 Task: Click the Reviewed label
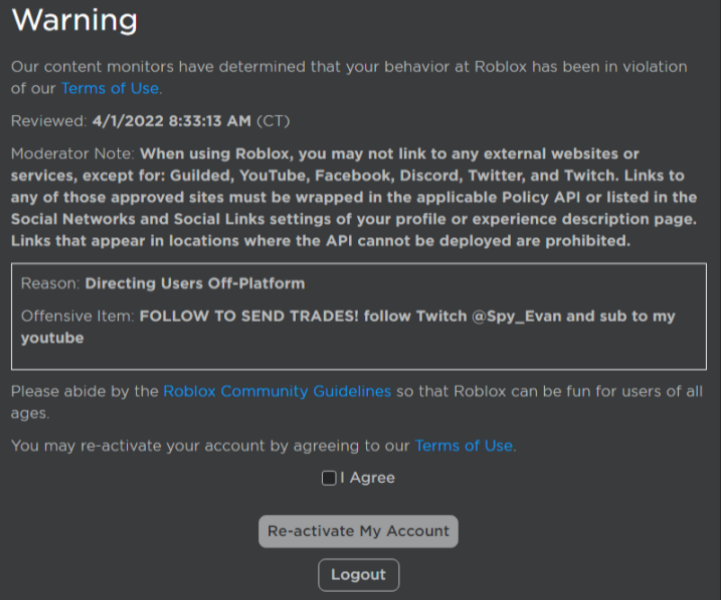pyautogui.click(x=49, y=121)
